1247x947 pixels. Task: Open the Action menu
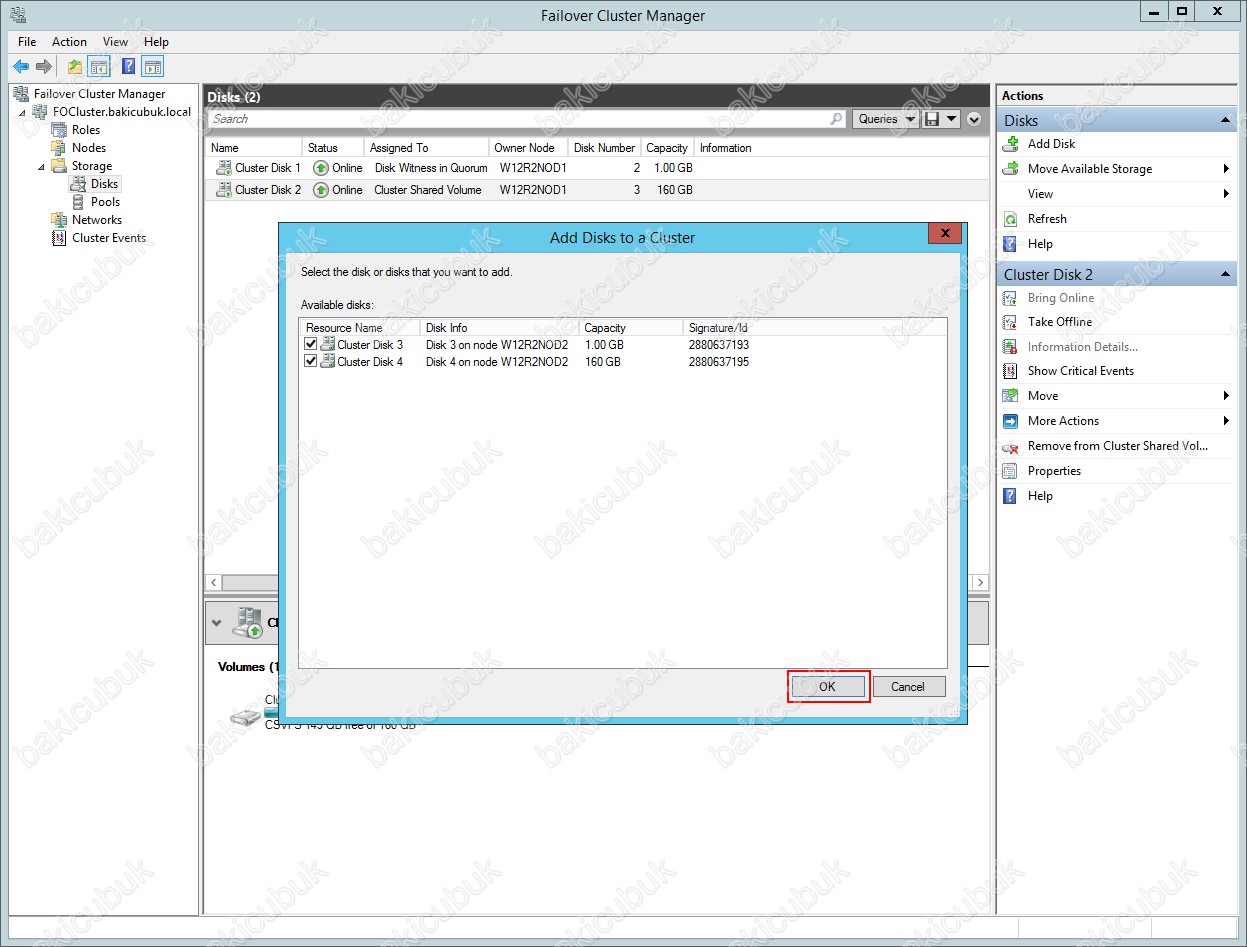(x=69, y=42)
